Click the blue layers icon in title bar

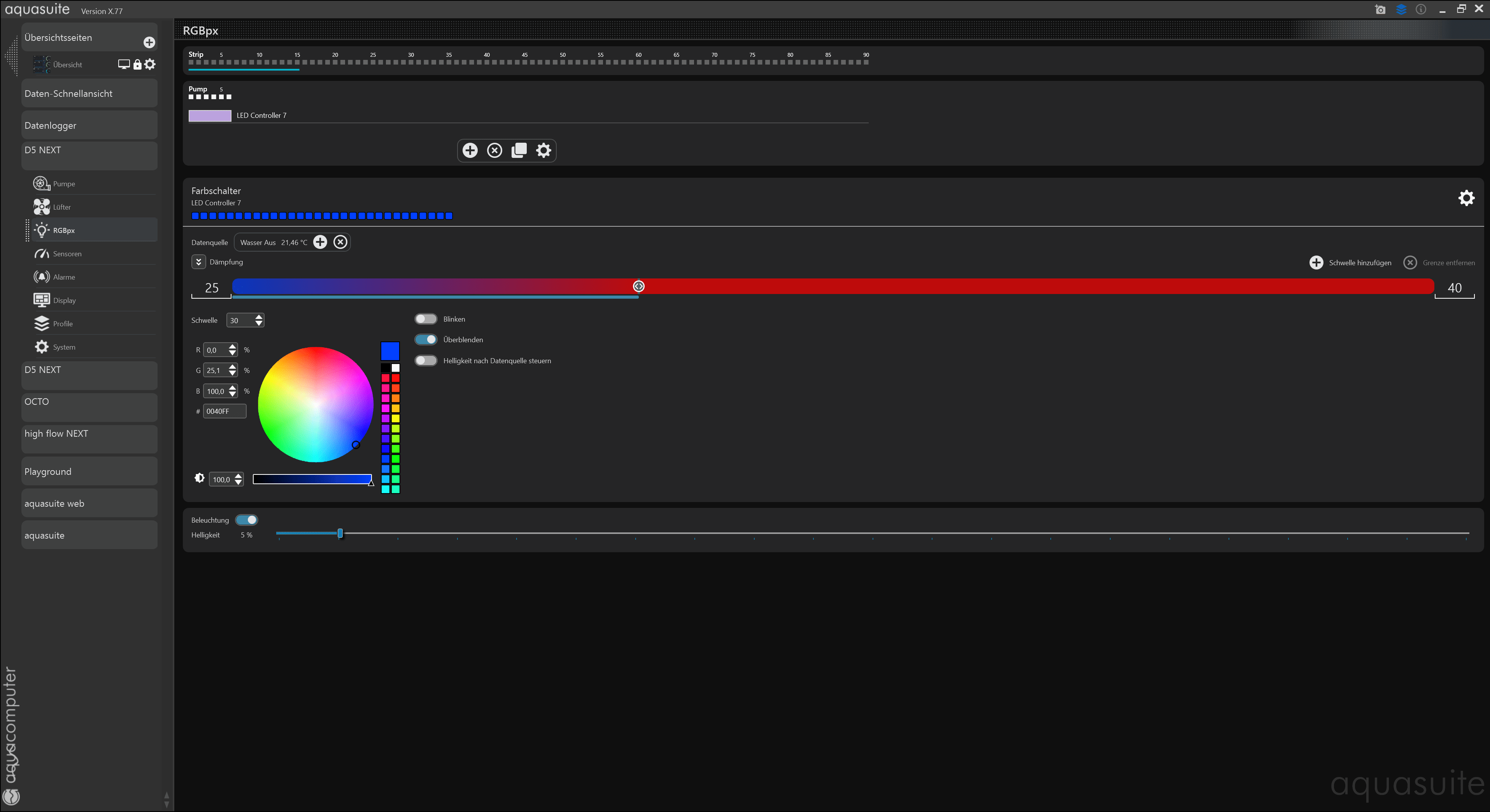1401,9
